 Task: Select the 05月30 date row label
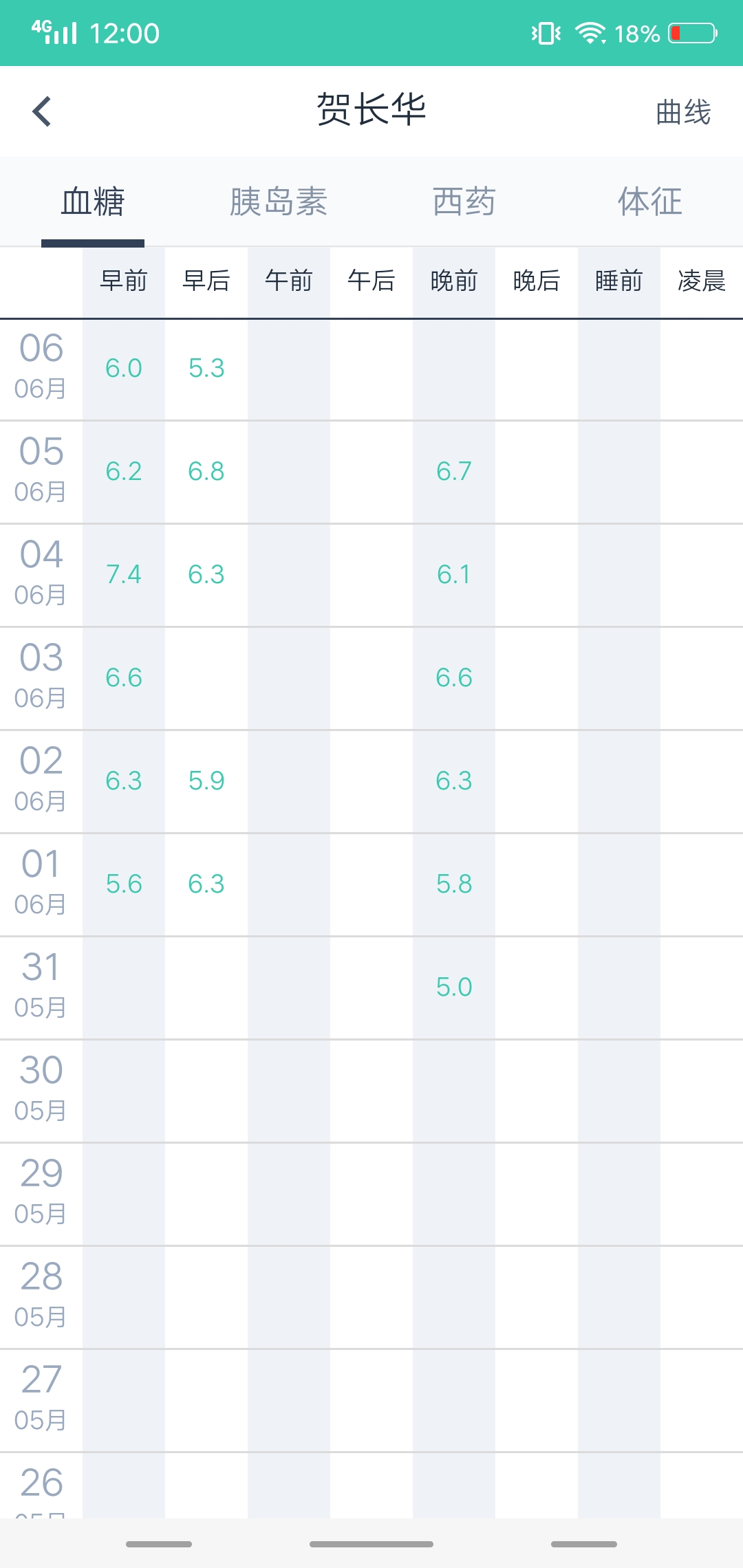pos(41,1091)
